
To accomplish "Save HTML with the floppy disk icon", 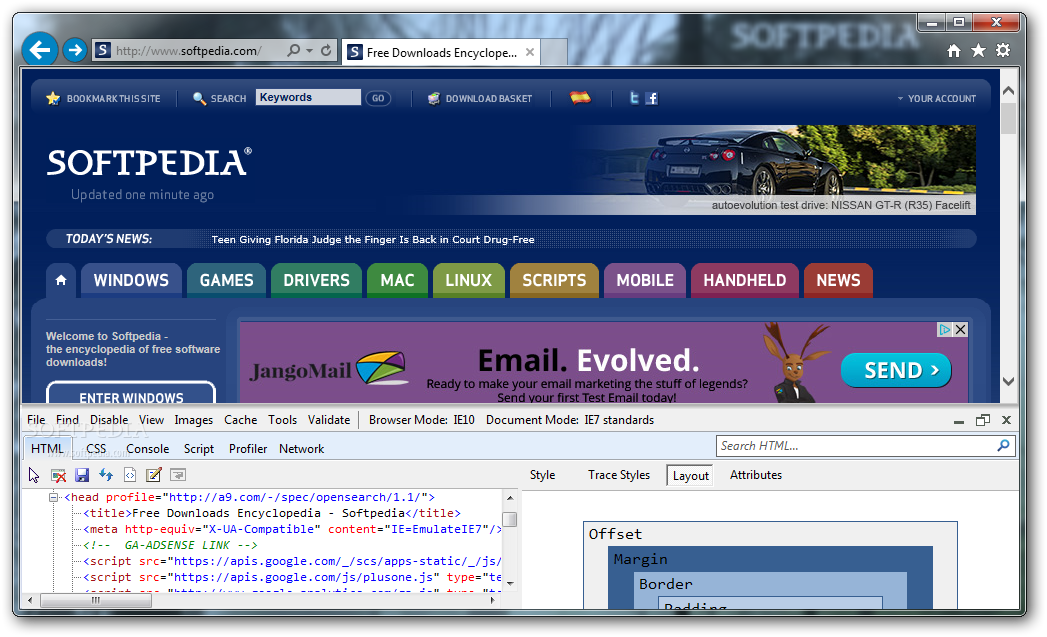I will coord(82,475).
